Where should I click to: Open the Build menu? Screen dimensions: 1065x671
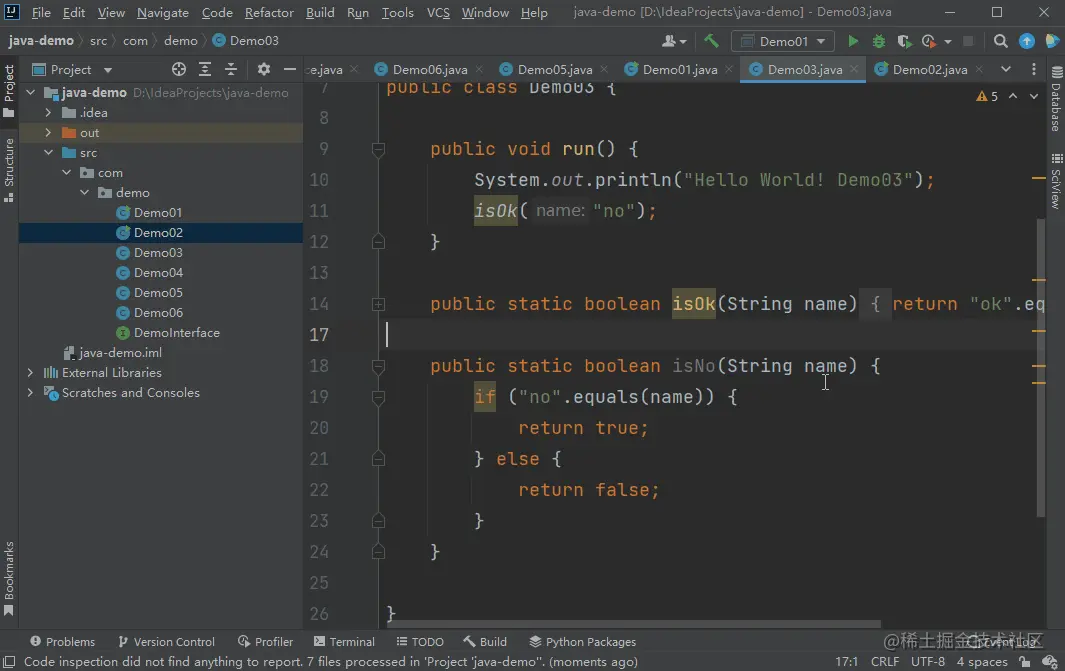point(320,13)
